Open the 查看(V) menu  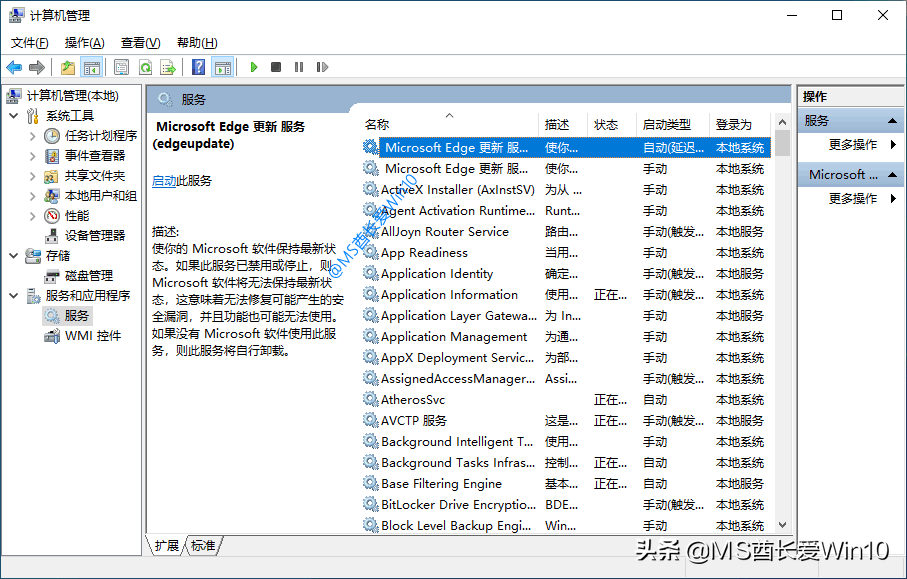[x=141, y=43]
